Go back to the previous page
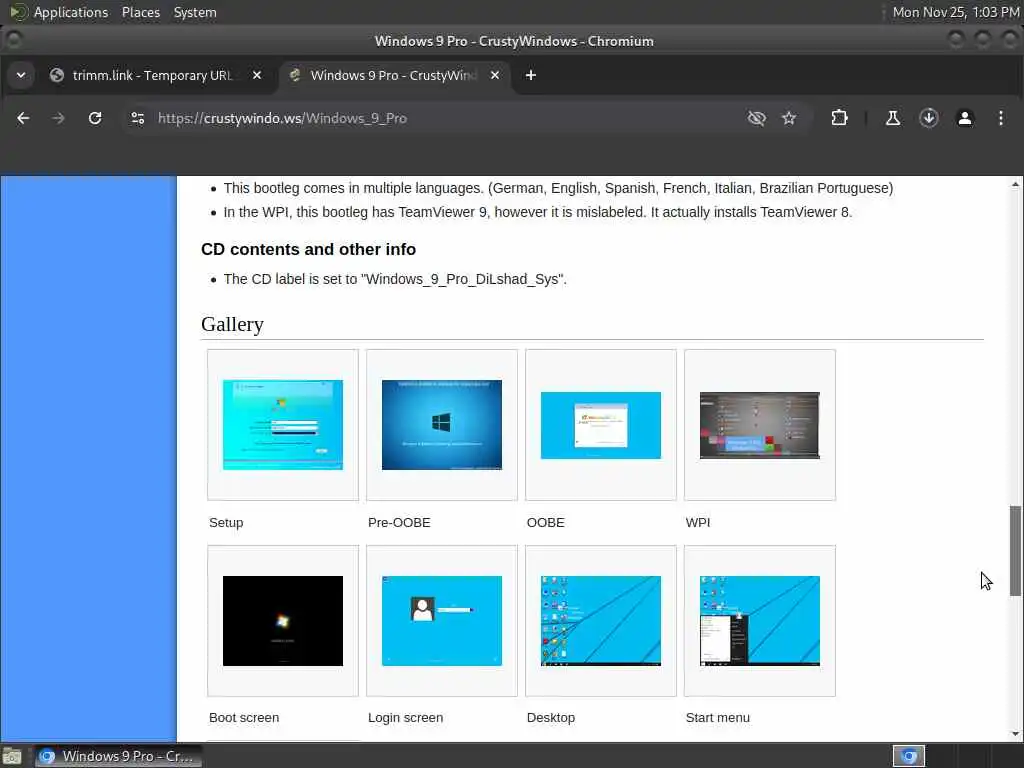 click(23, 118)
